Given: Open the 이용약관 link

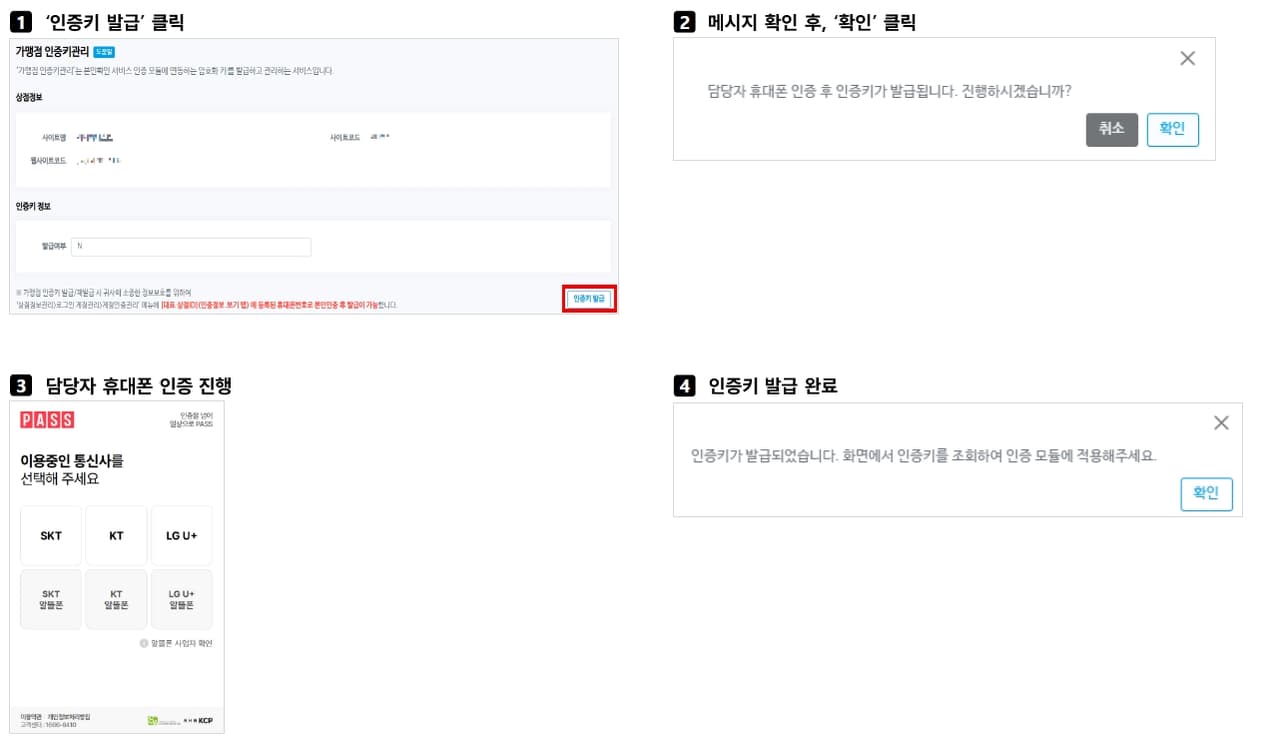Looking at the screenshot, I should (30, 716).
